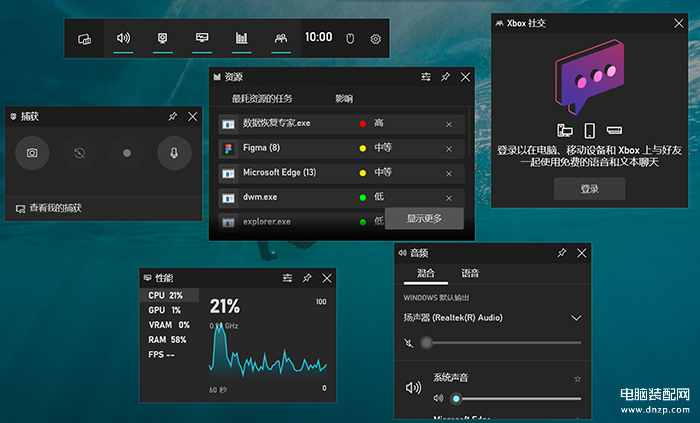Click the explorer.exe row

coord(301,222)
